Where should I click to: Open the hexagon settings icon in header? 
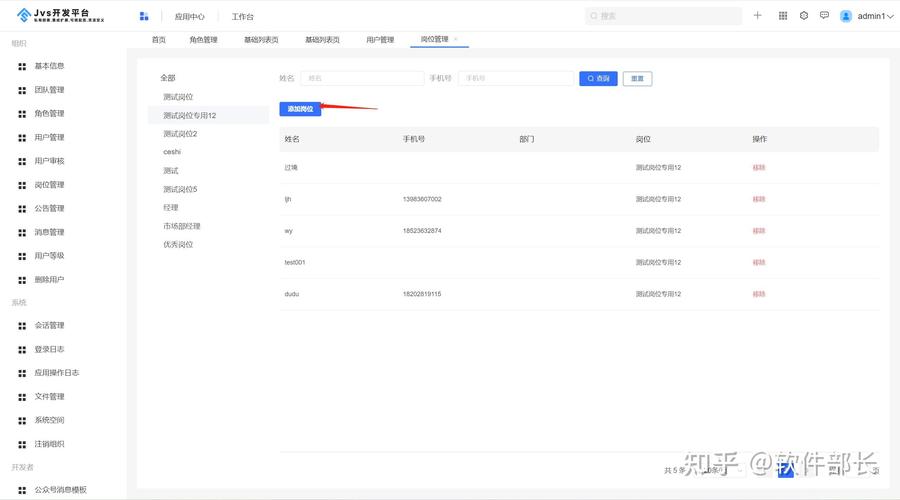tap(804, 15)
